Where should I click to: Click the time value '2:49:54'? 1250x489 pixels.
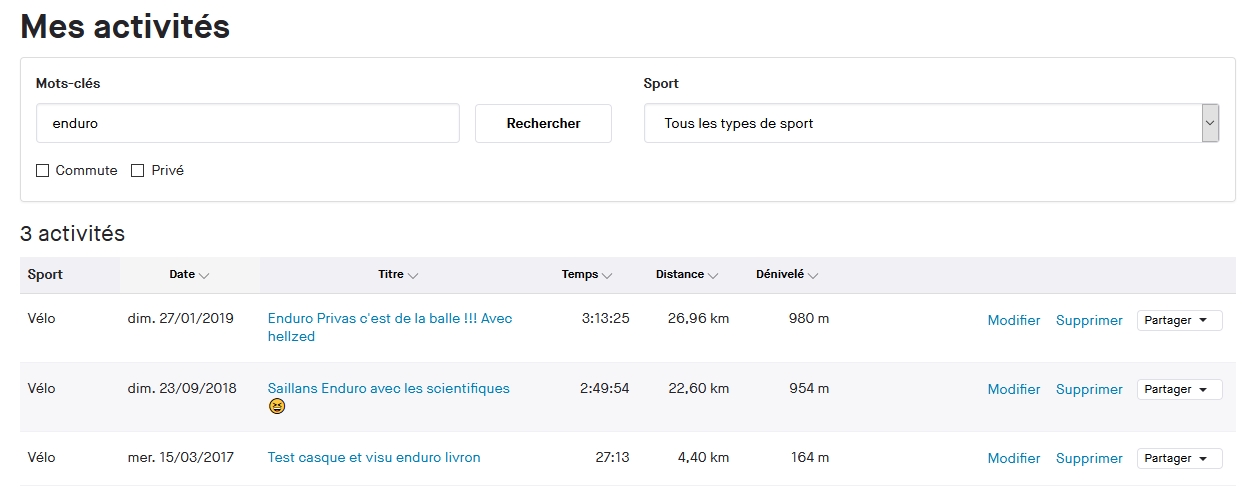pyautogui.click(x=604, y=388)
